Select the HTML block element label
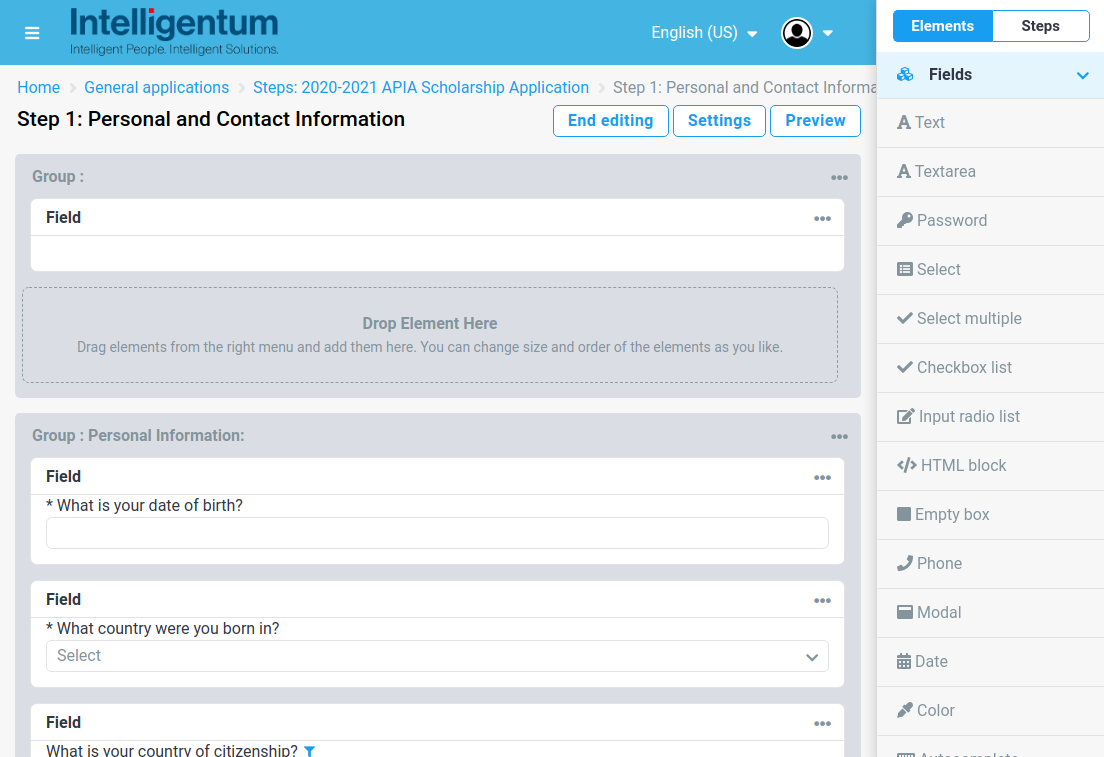 (964, 465)
